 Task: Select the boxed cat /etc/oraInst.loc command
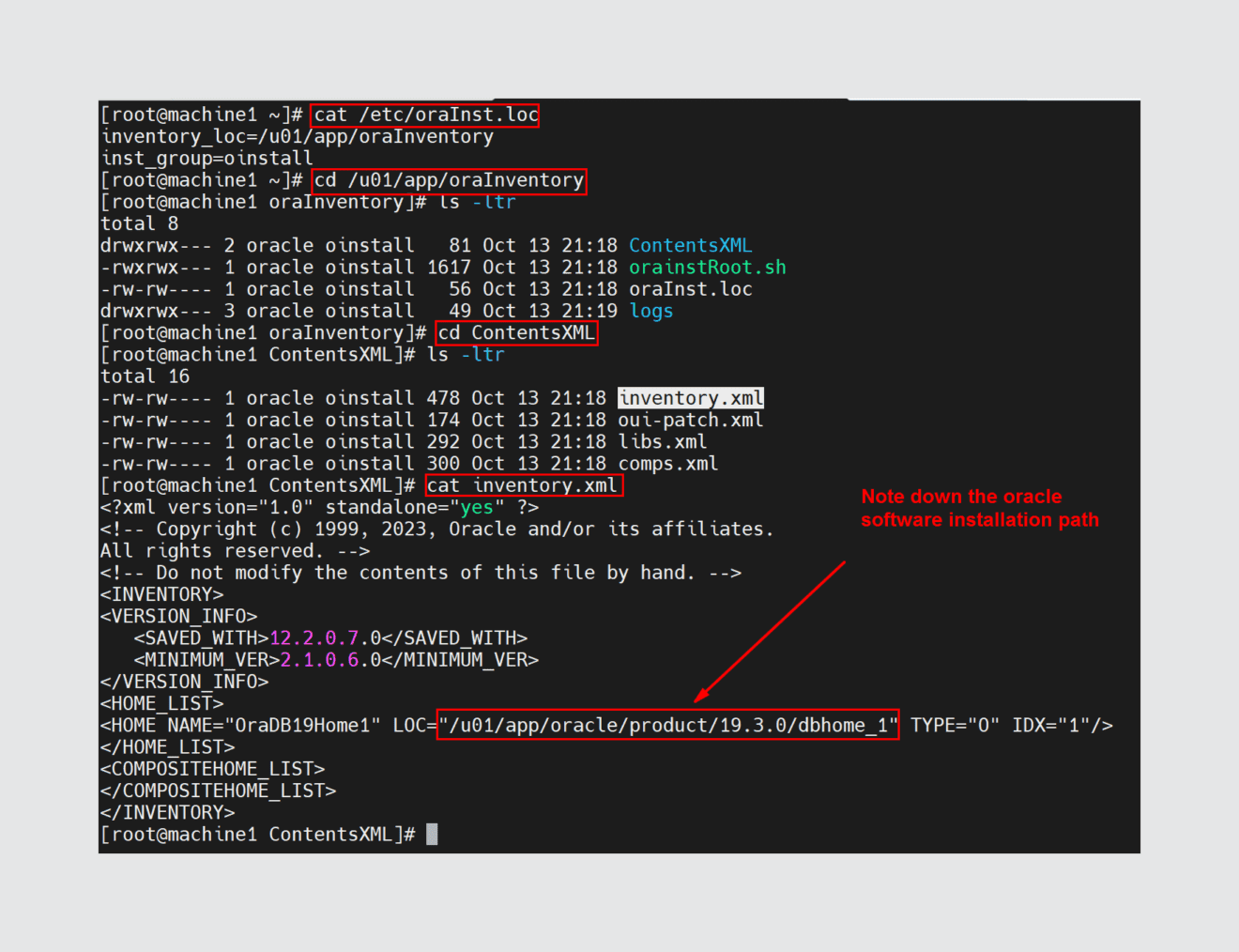pyautogui.click(x=424, y=114)
